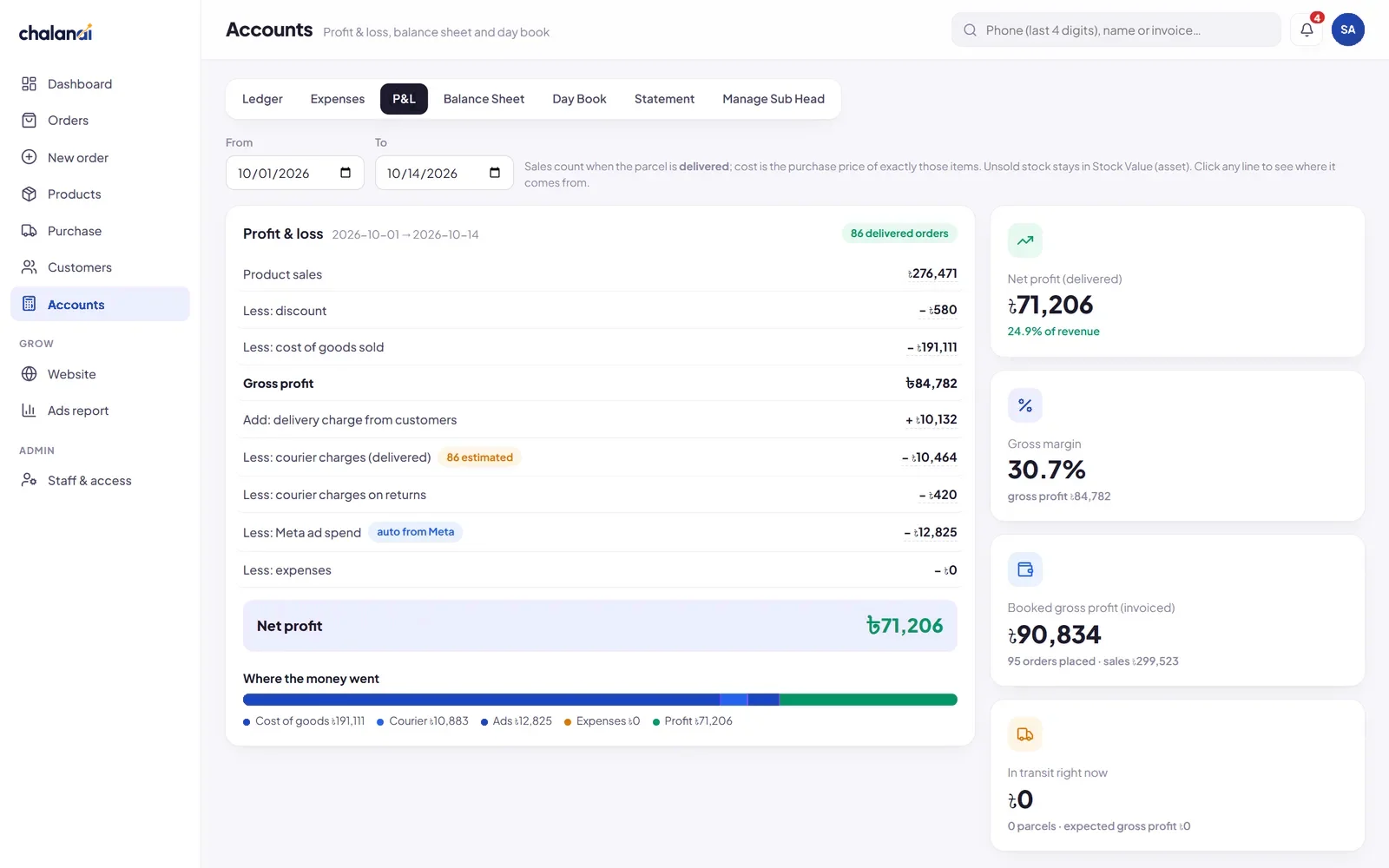Click the Website globe icon
This screenshot has width=1389, height=868.
pyautogui.click(x=30, y=374)
